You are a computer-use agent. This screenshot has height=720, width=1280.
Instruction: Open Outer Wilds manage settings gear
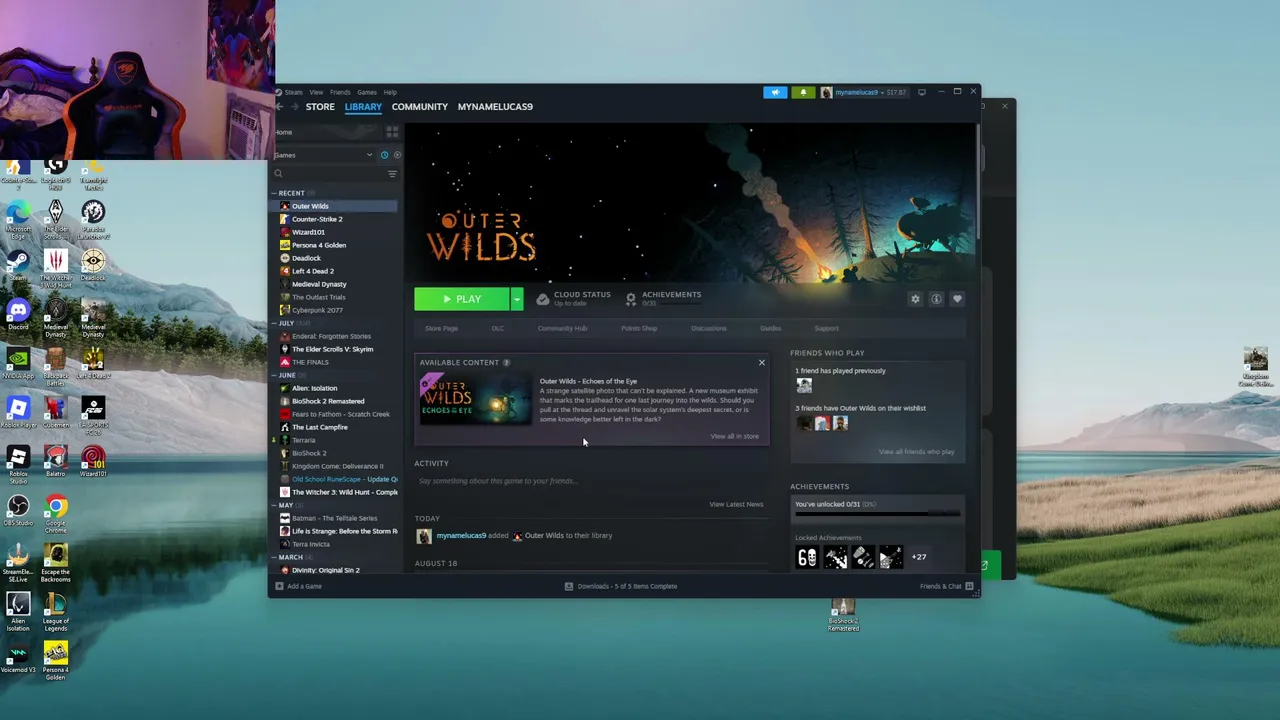(915, 299)
